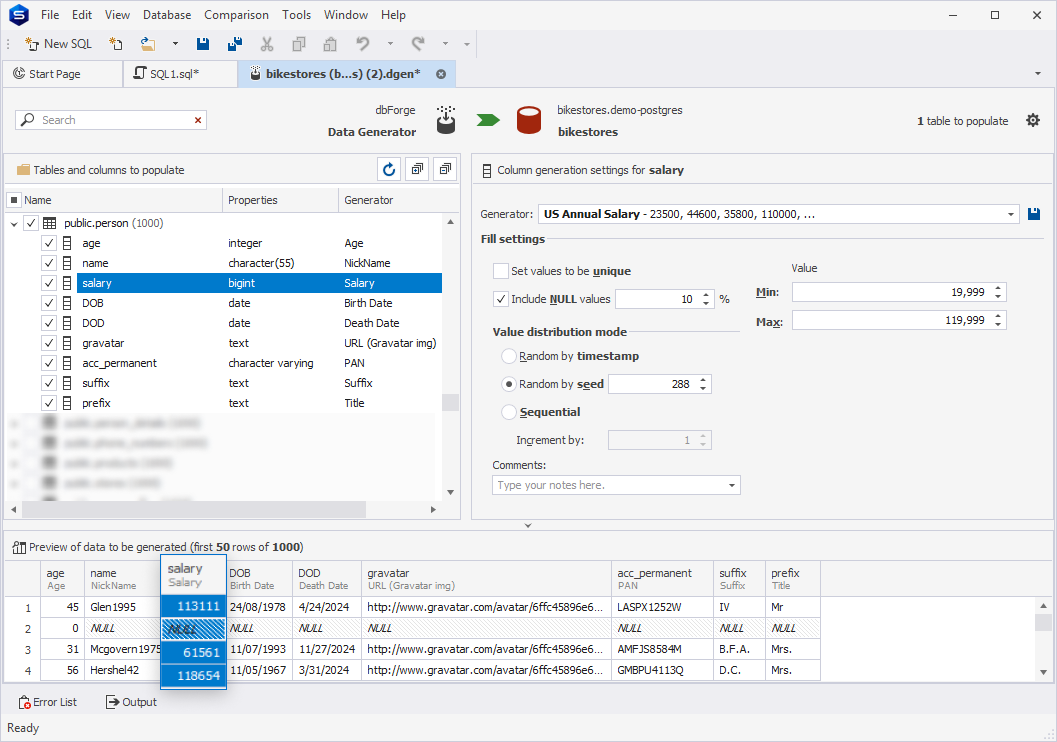Click in the Search tables field
Screen dimensions: 1057x742
coord(111,120)
